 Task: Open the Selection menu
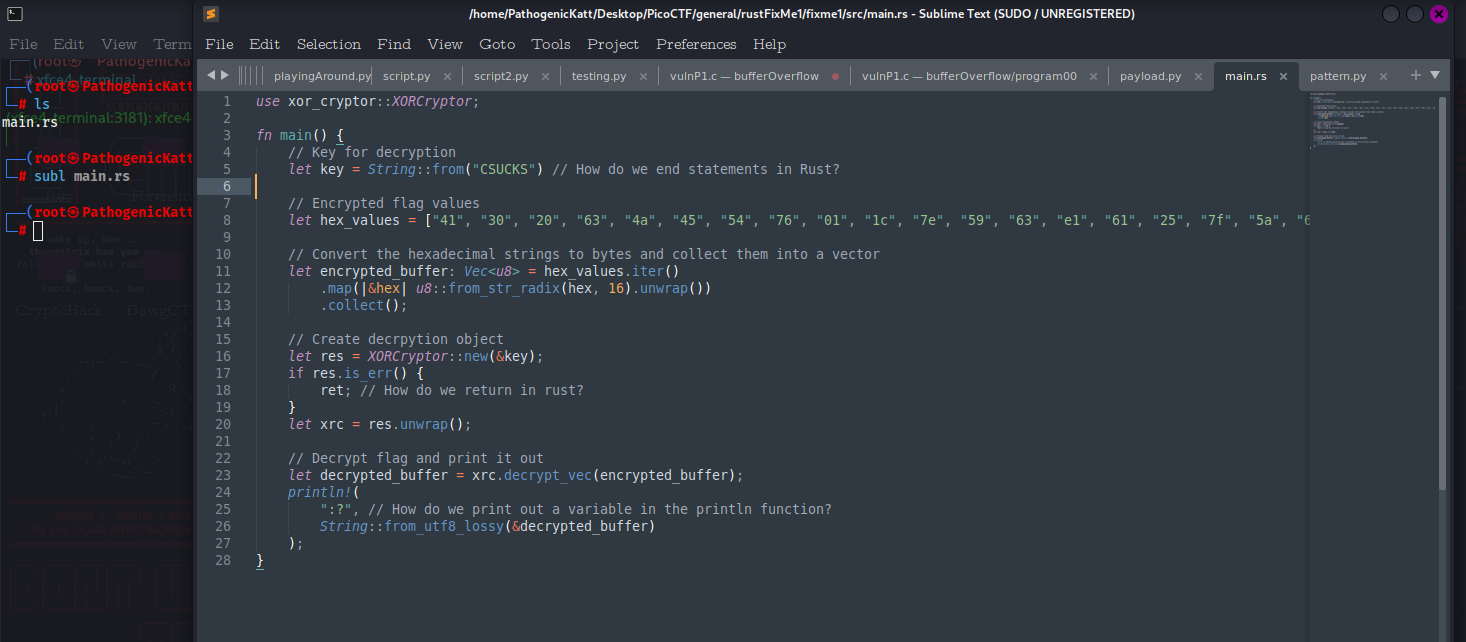pos(328,44)
